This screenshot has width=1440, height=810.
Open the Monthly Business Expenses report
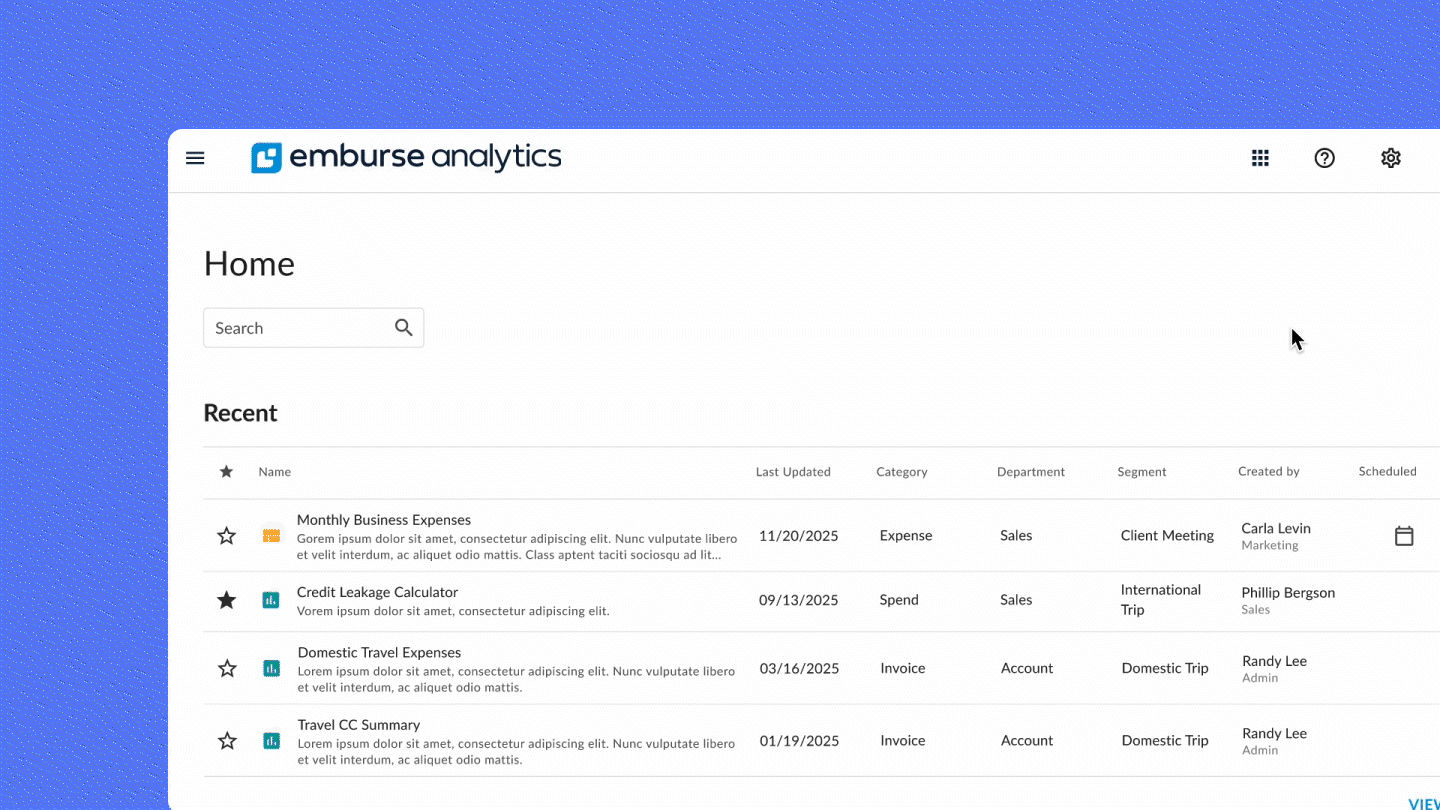(384, 520)
